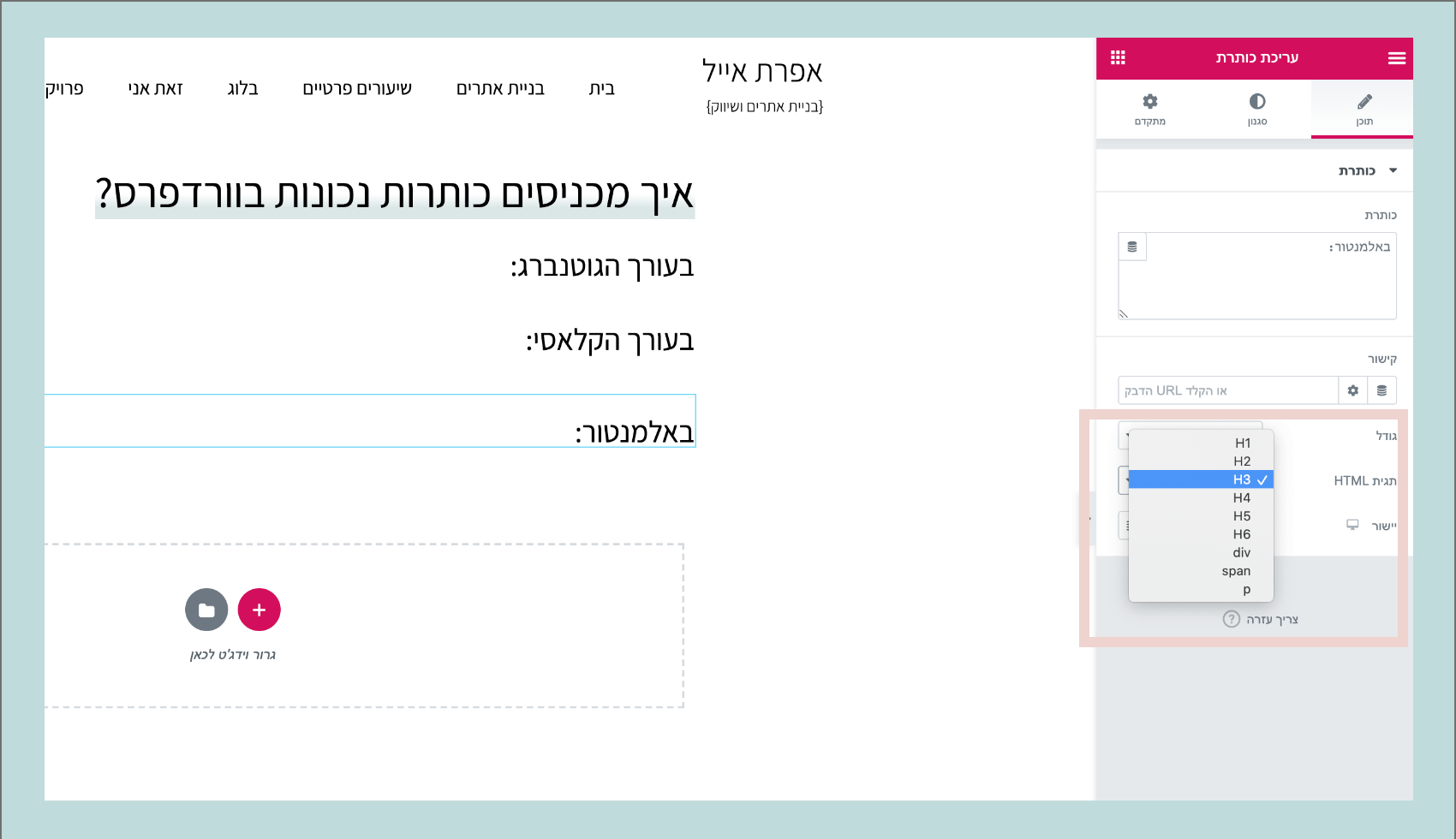
Task: Click the add new section plus button
Action: [259, 610]
